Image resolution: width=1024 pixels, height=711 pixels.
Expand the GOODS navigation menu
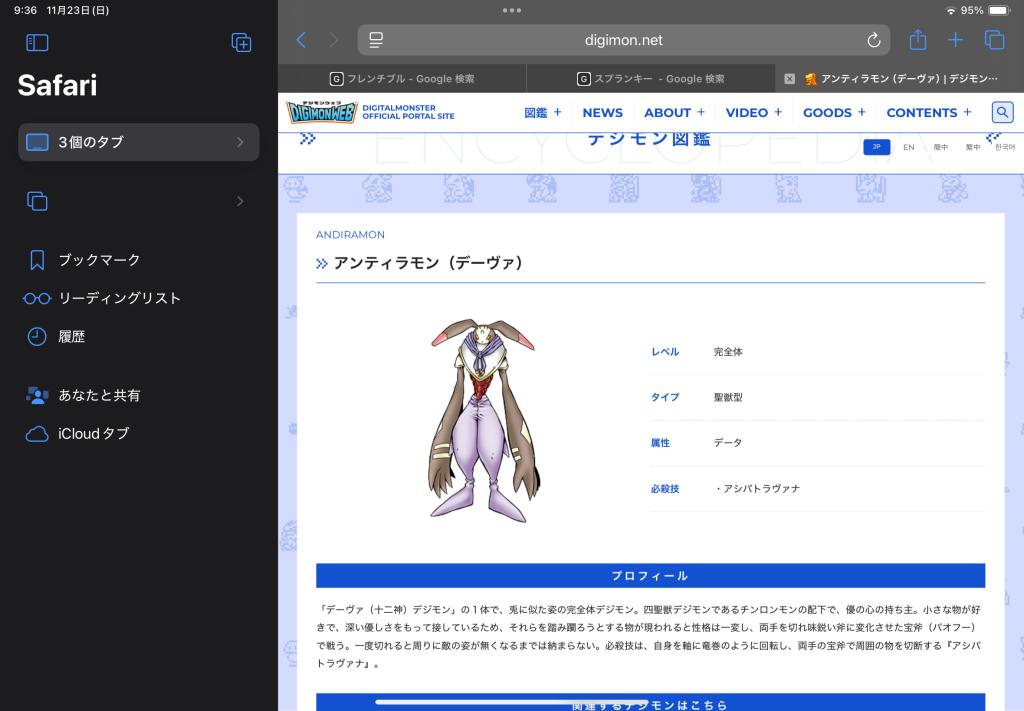pyautogui.click(x=834, y=112)
